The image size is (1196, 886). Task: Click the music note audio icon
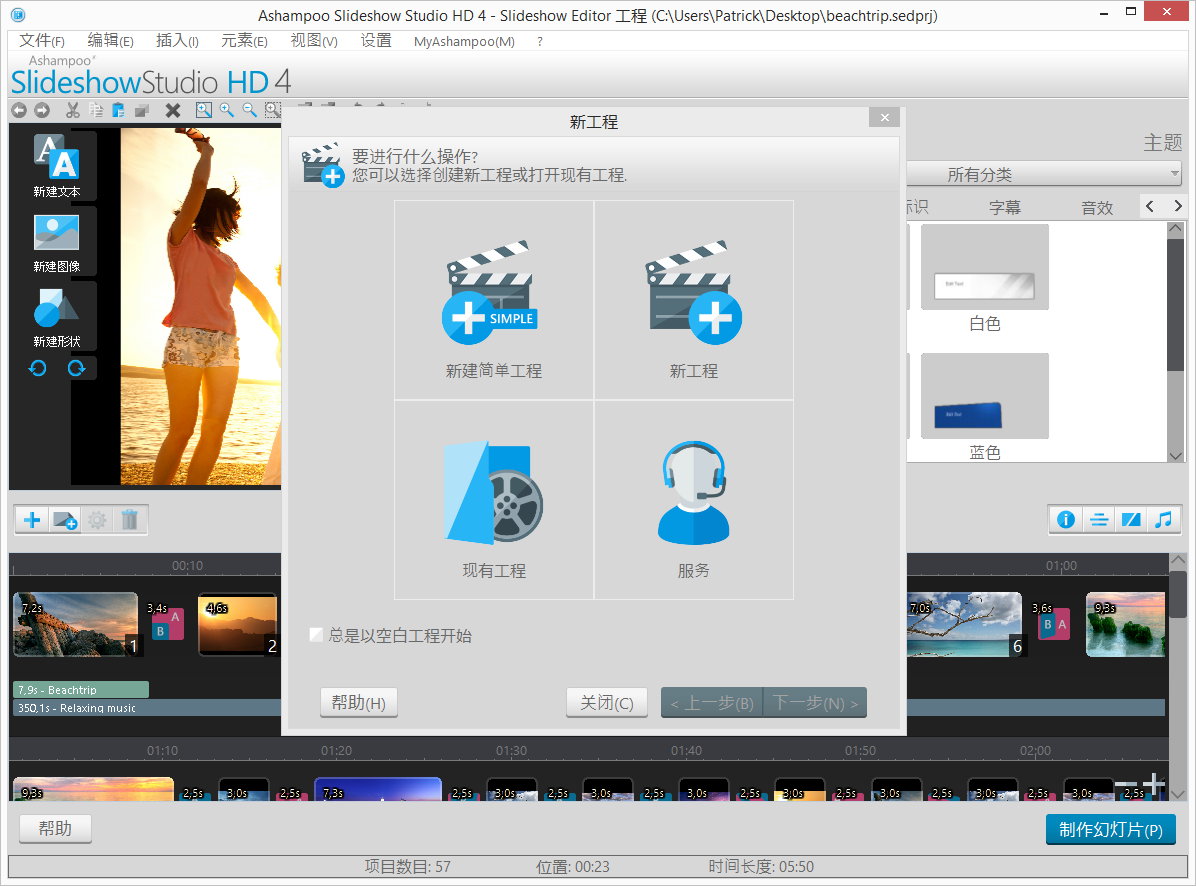click(1164, 520)
